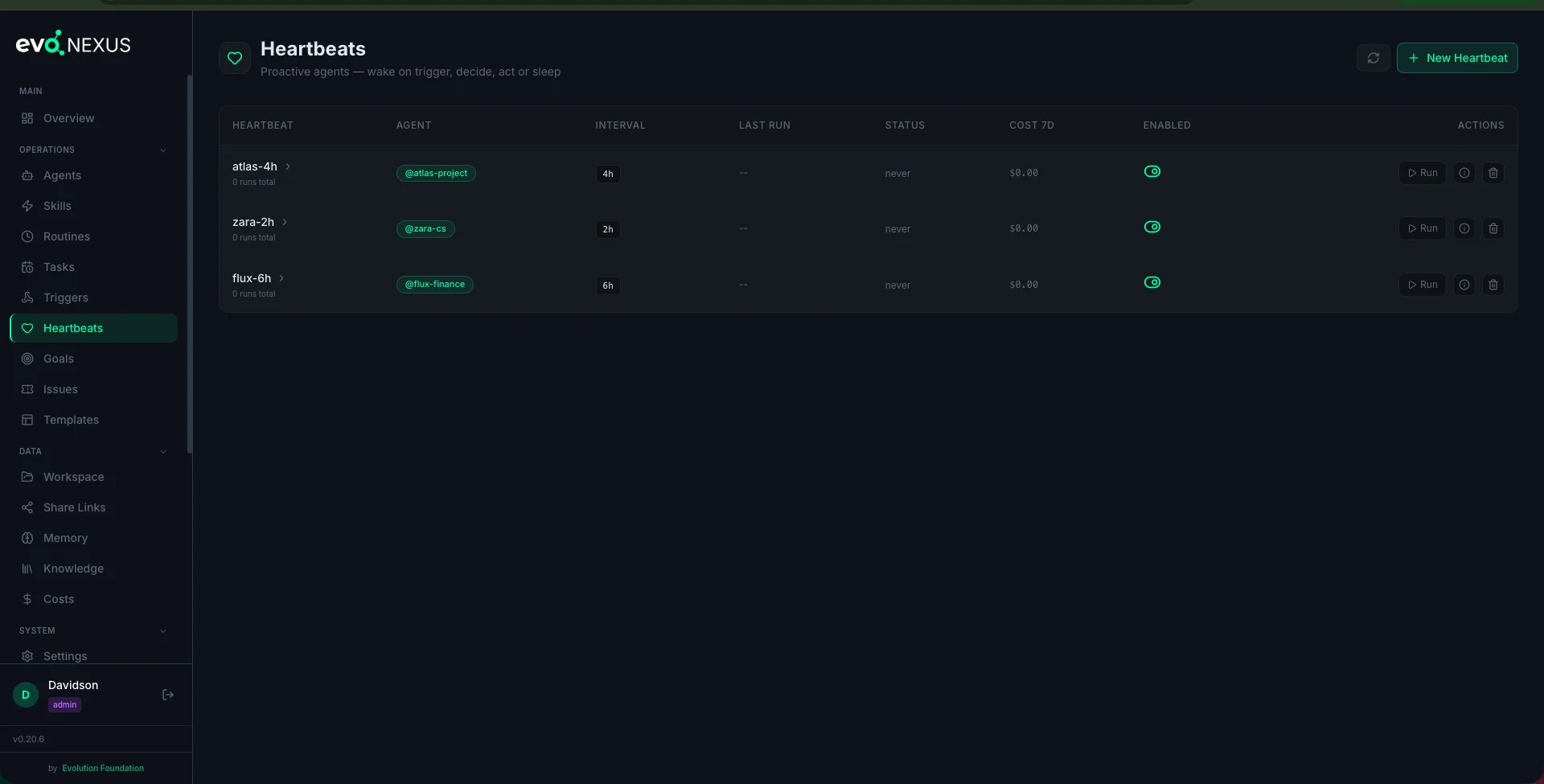Run the flux-6h heartbeat
The height and width of the screenshot is (784, 1544).
coord(1422,285)
